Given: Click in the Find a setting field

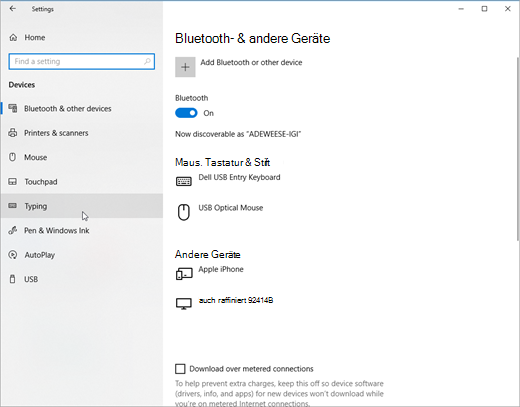Looking at the screenshot, I should pyautogui.click(x=82, y=61).
